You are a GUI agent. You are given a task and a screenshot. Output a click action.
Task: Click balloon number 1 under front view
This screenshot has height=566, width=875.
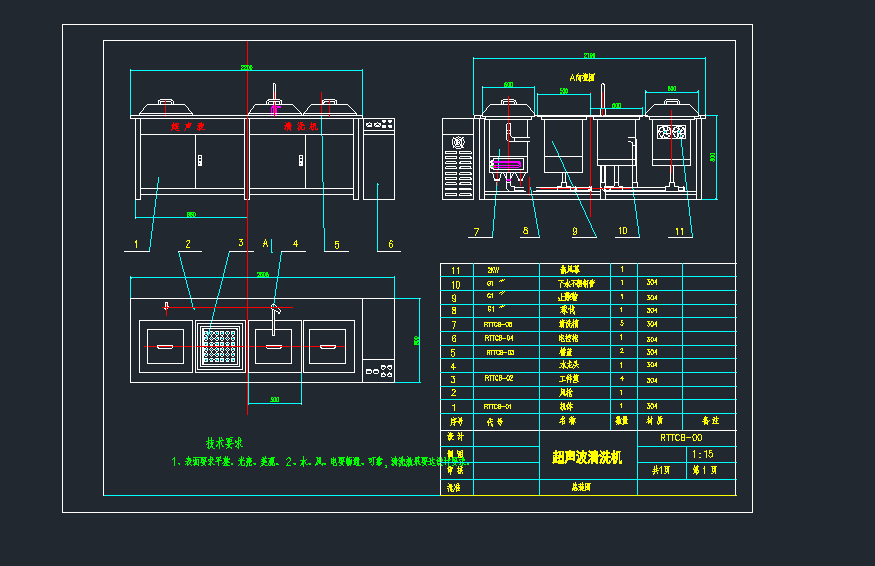tap(134, 243)
